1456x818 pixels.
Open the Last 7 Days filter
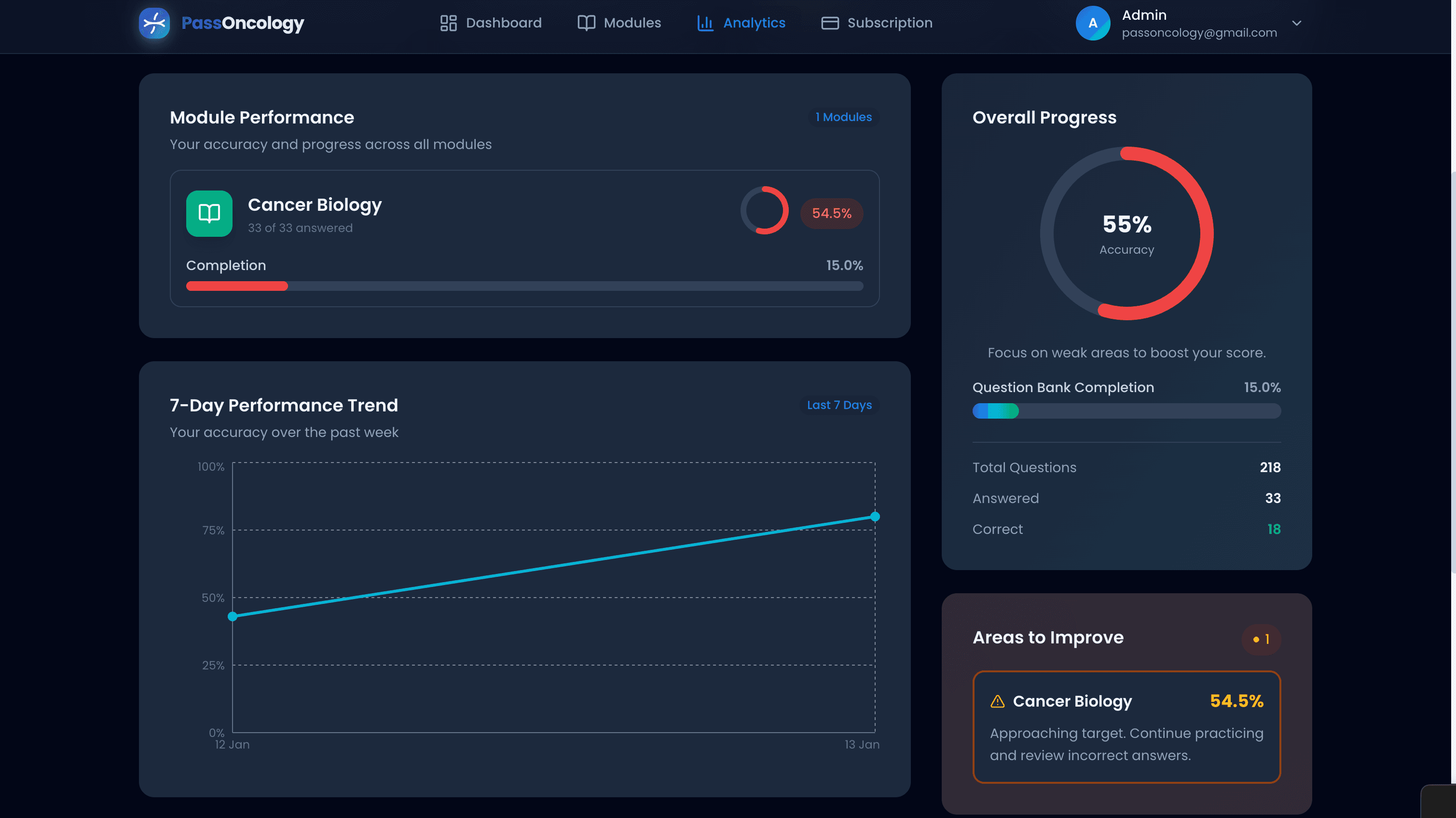839,405
